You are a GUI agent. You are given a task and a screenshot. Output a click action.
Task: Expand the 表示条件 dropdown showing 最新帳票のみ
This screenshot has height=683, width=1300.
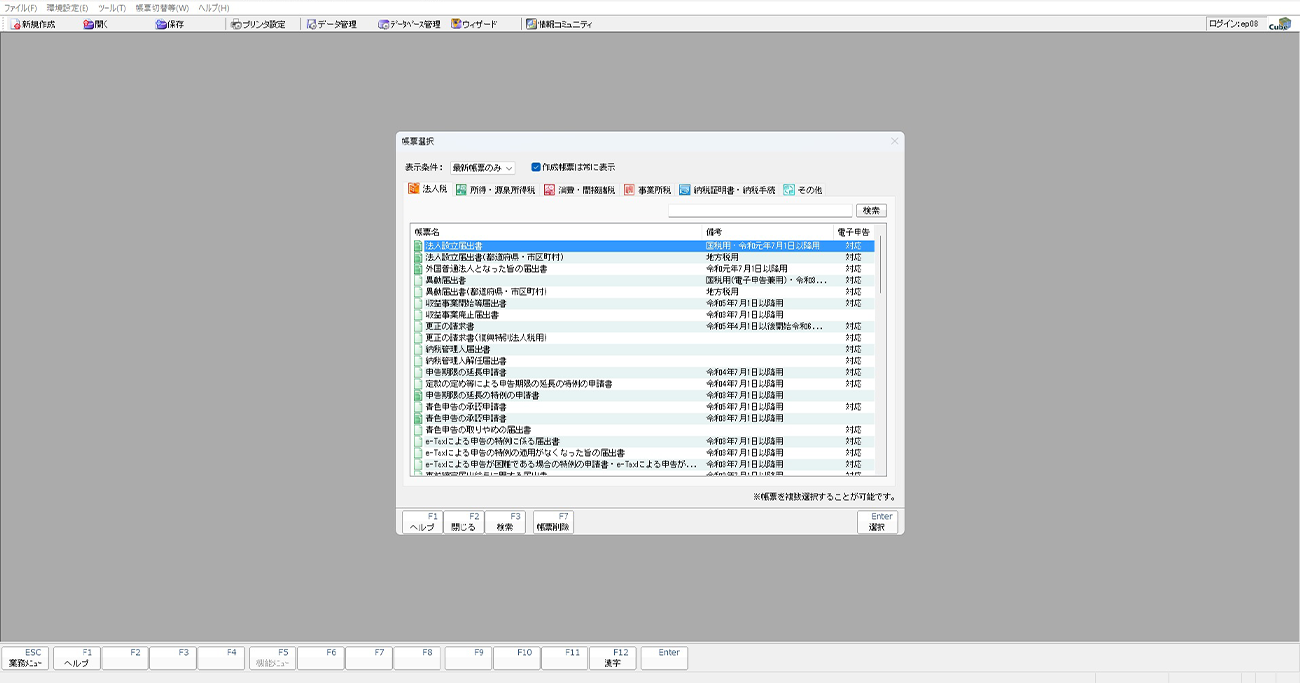pyautogui.click(x=482, y=168)
